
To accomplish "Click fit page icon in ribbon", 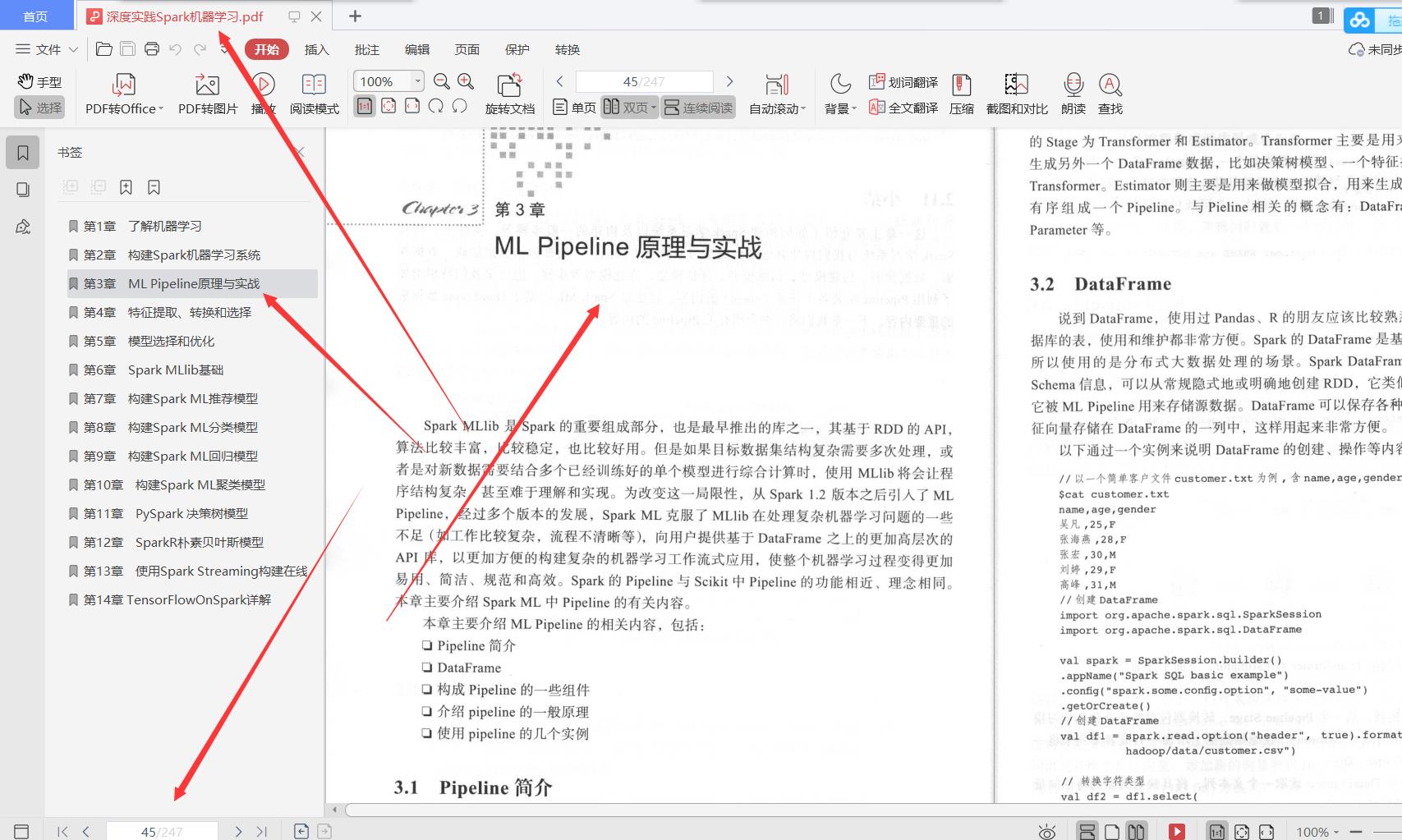I will tap(388, 106).
